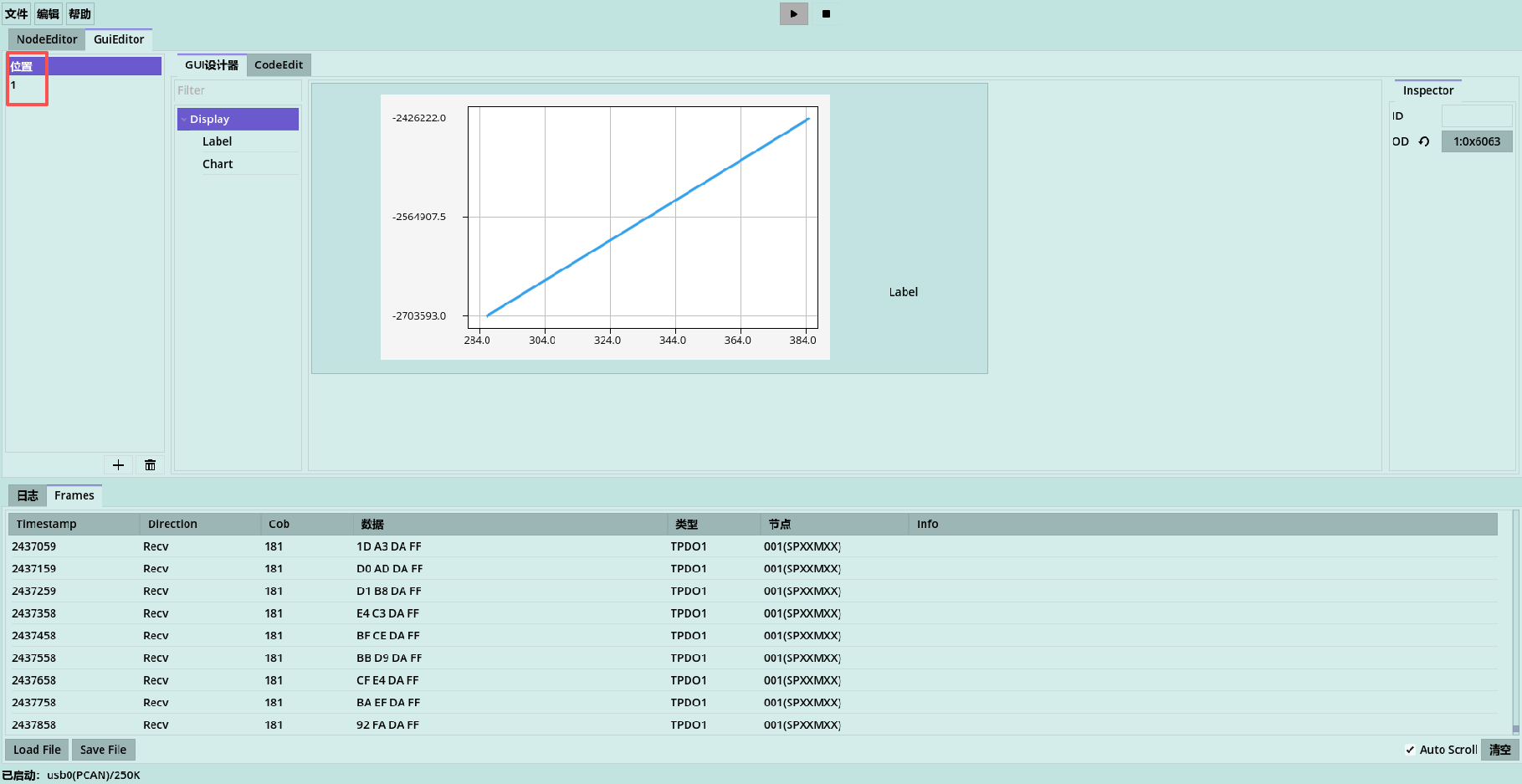1522x784 pixels.
Task: Switch to the CodeEdit tab
Action: tap(279, 64)
